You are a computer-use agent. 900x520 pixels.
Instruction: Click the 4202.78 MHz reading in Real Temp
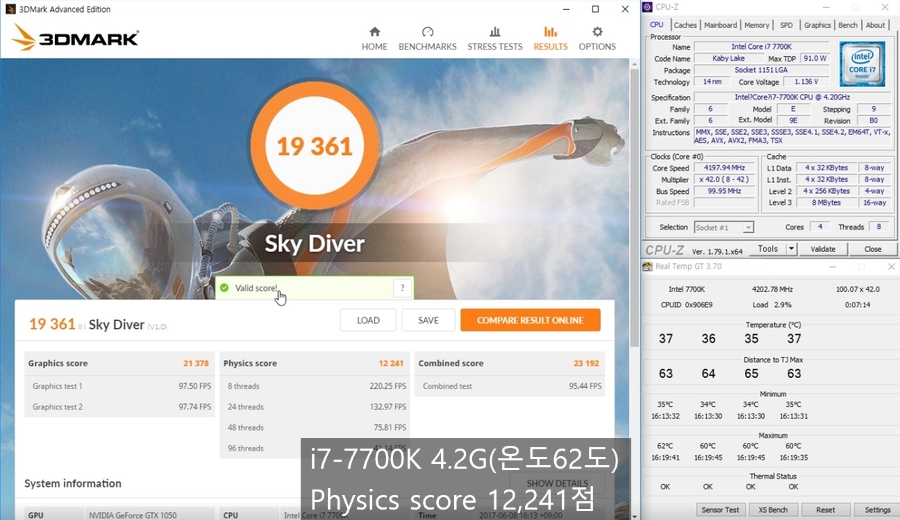[772, 289]
